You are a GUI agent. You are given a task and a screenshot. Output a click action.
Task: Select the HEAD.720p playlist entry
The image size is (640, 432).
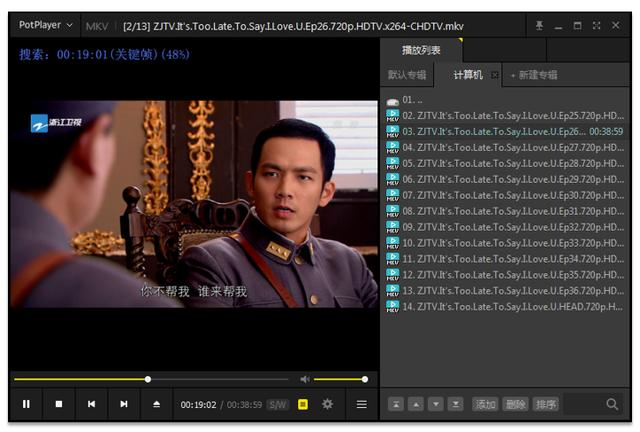[504, 307]
